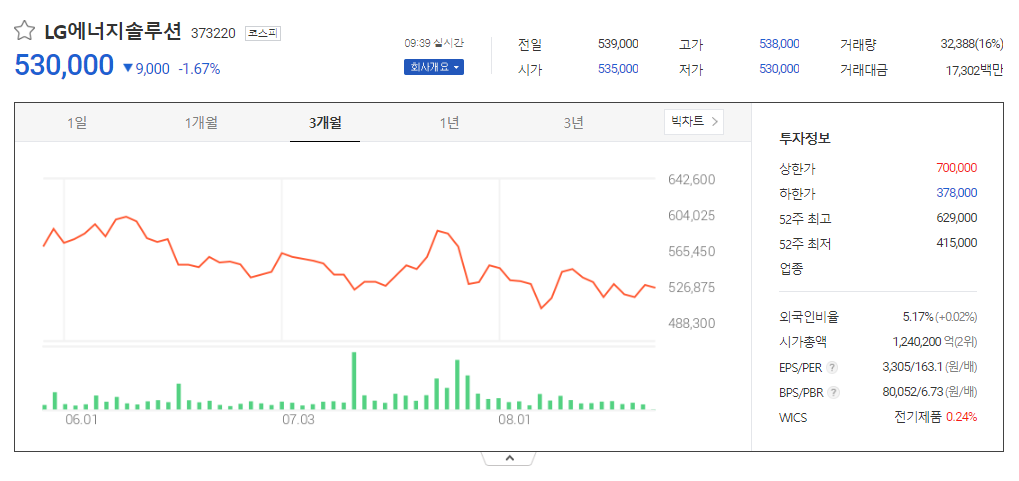The height and width of the screenshot is (481, 1019).
Task: Open the 빅차트 full chart view
Action: point(693,122)
